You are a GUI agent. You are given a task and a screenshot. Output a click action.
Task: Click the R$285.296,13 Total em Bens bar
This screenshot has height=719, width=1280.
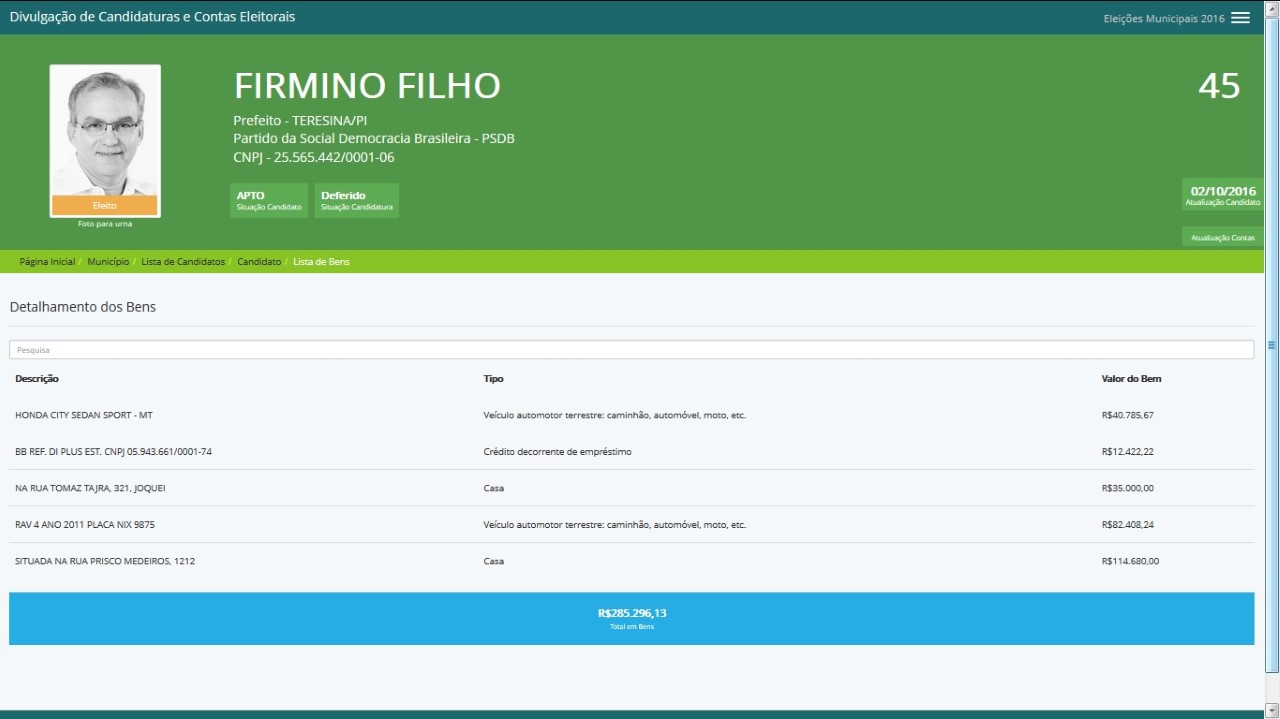click(x=631, y=618)
